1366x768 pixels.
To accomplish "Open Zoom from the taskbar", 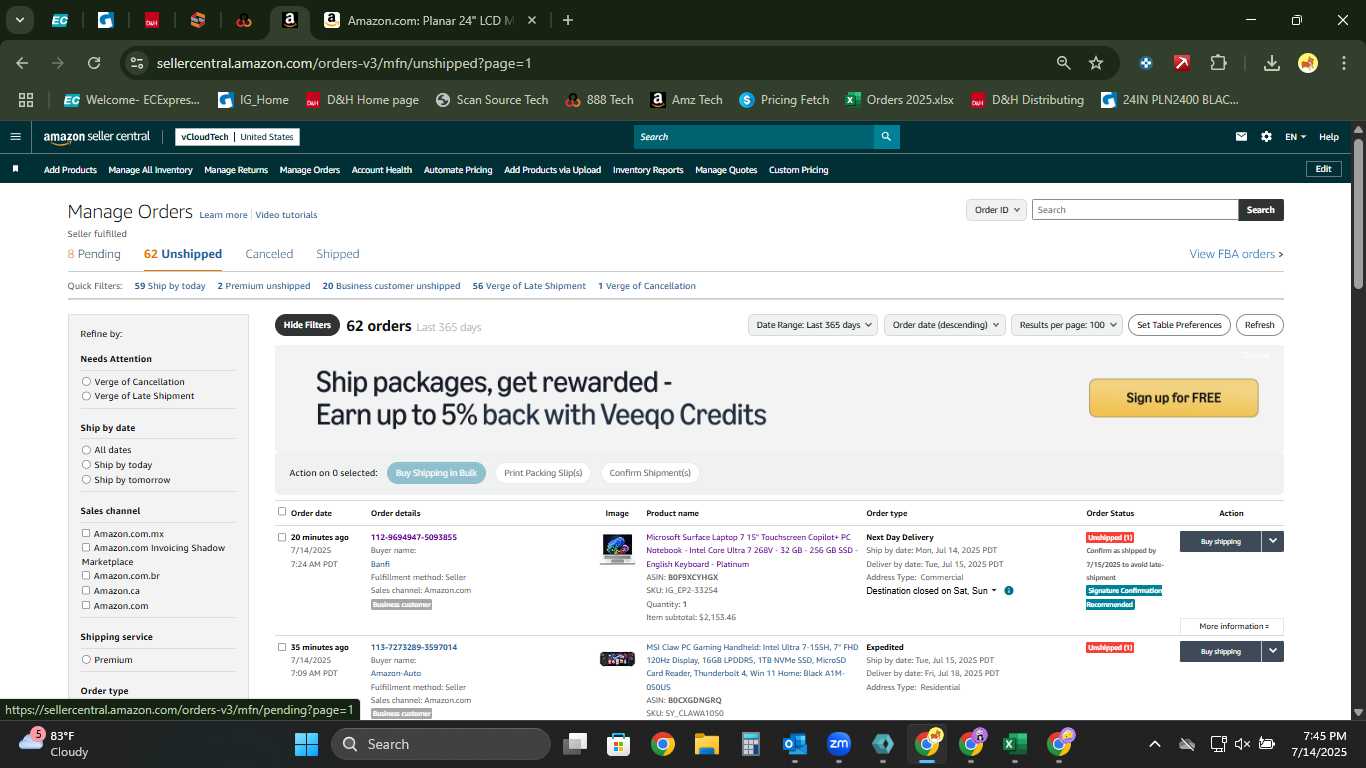I will point(839,744).
